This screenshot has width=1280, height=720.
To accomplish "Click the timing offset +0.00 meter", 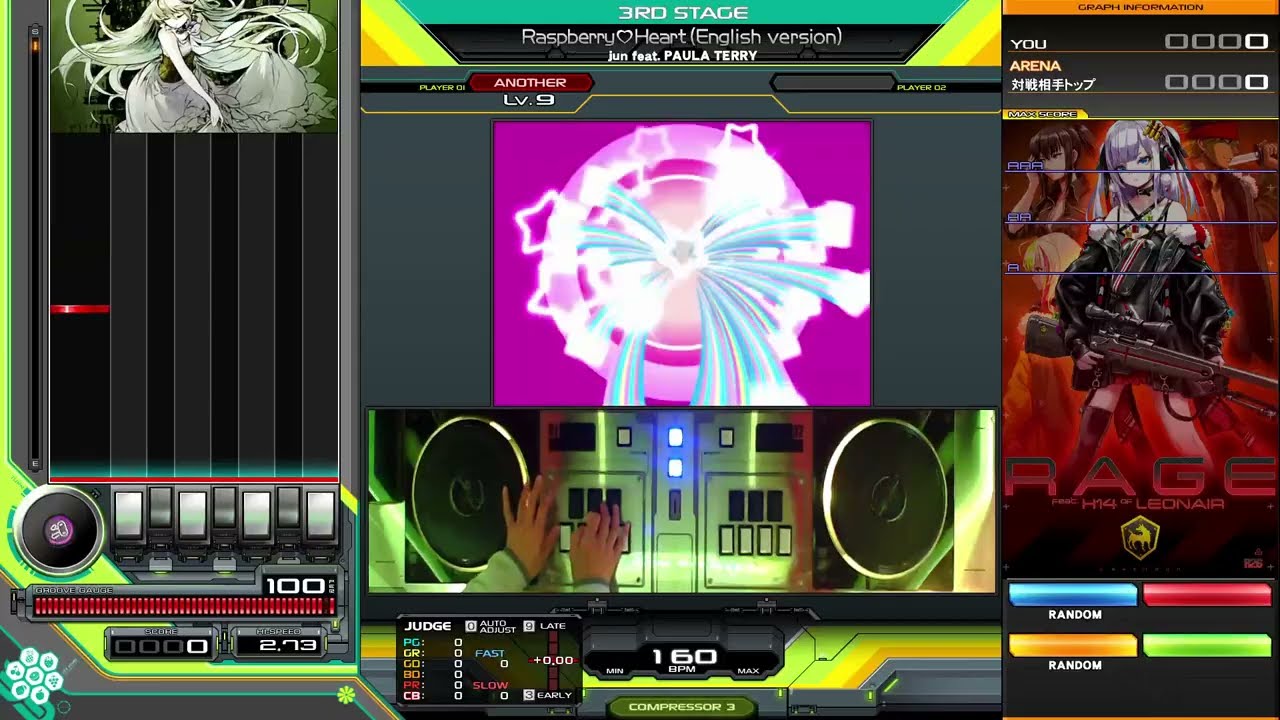I will (x=552, y=660).
